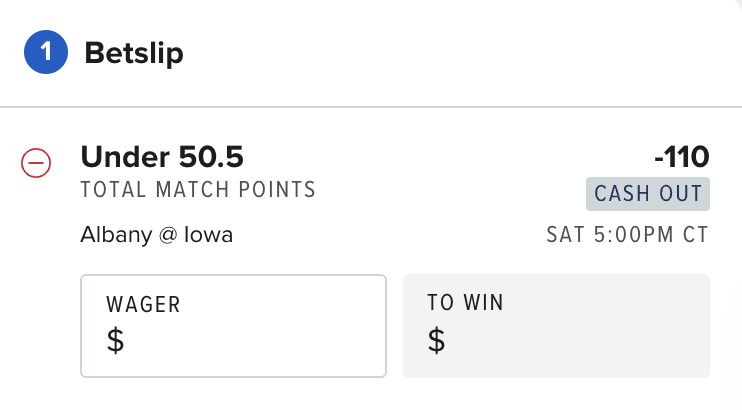742x410 pixels.
Task: Click the word Albany in the matchup
Action: tap(116, 236)
